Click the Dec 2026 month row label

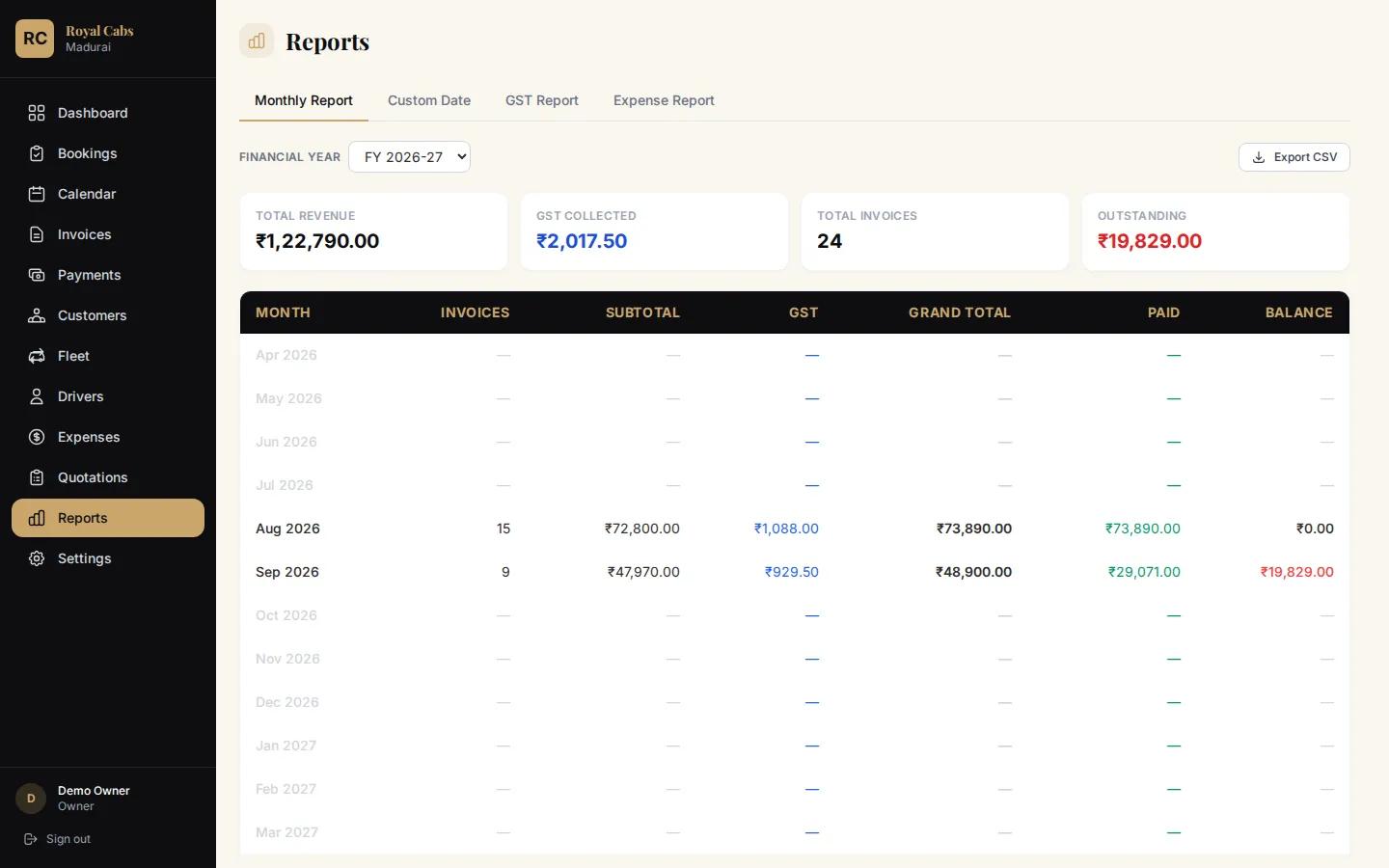[x=287, y=702]
